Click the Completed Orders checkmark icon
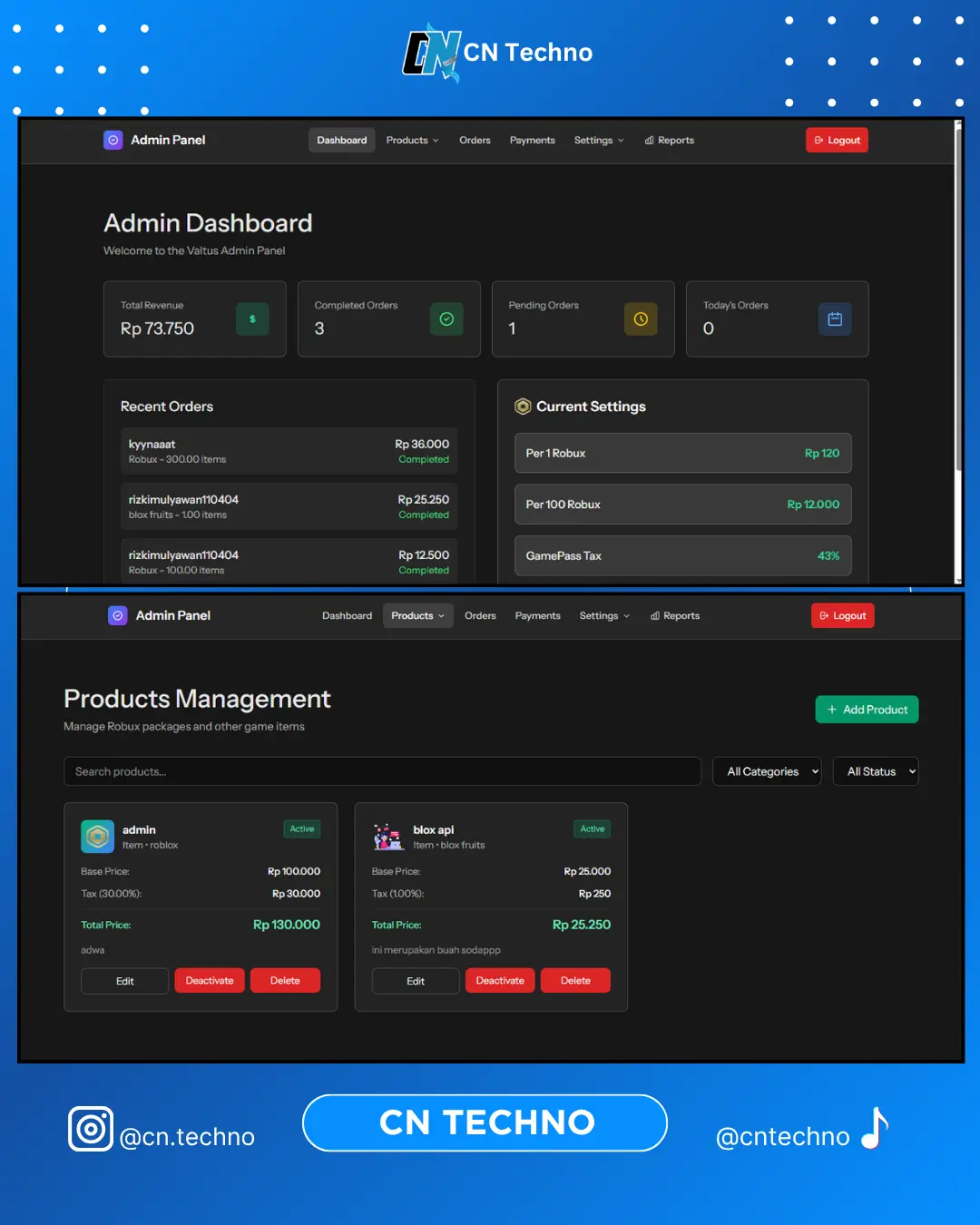980x1225 pixels. pos(446,319)
